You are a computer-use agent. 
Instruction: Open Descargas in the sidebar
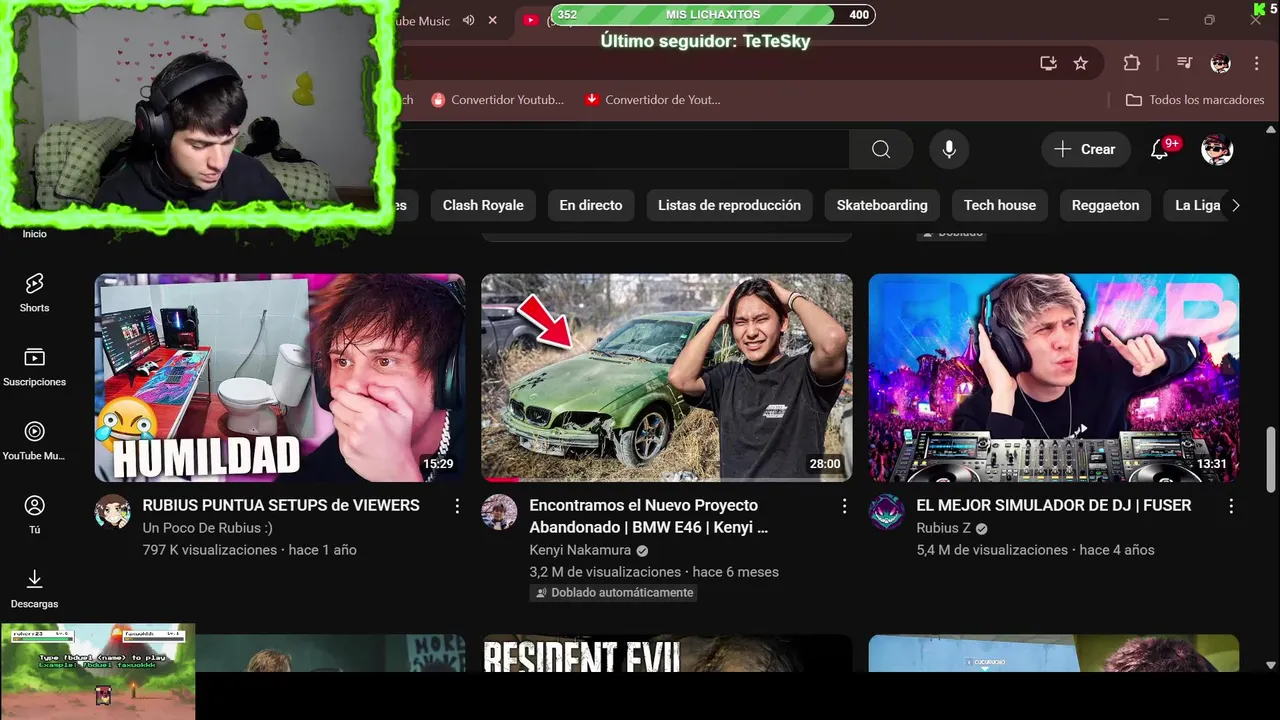pyautogui.click(x=34, y=589)
